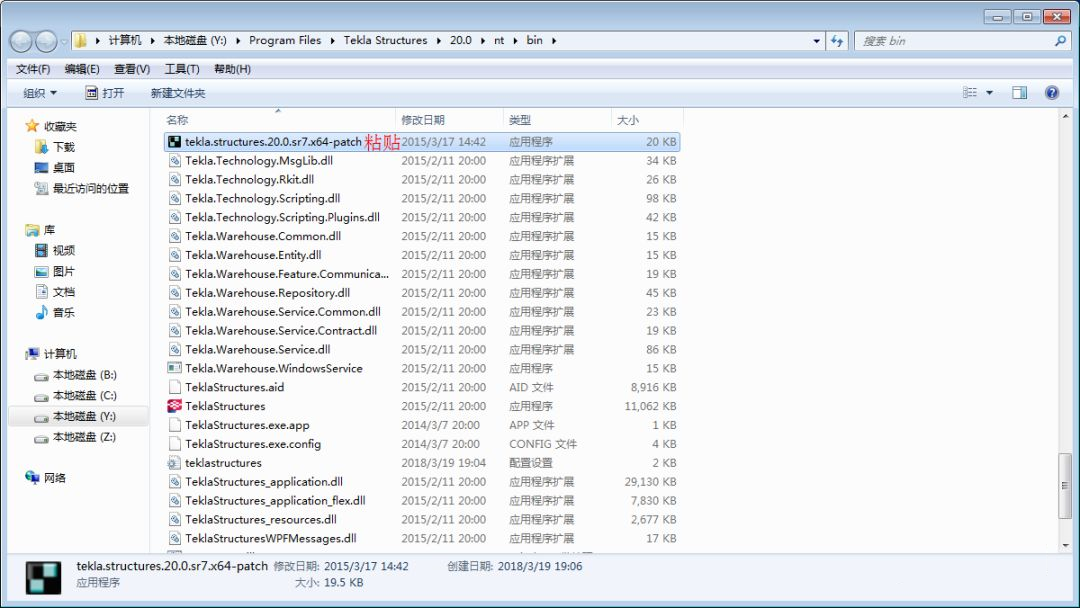
Task: Click the 新建文件夹 button
Action: 178,93
